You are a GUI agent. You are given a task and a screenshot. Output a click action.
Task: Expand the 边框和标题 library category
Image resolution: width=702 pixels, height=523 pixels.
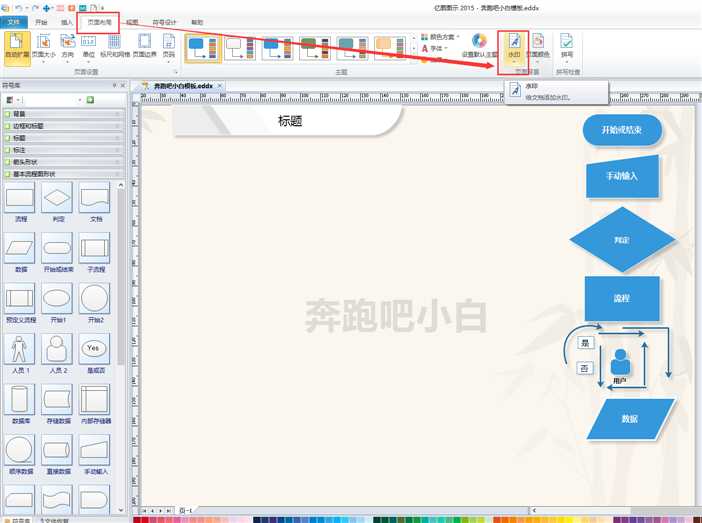tap(64, 126)
